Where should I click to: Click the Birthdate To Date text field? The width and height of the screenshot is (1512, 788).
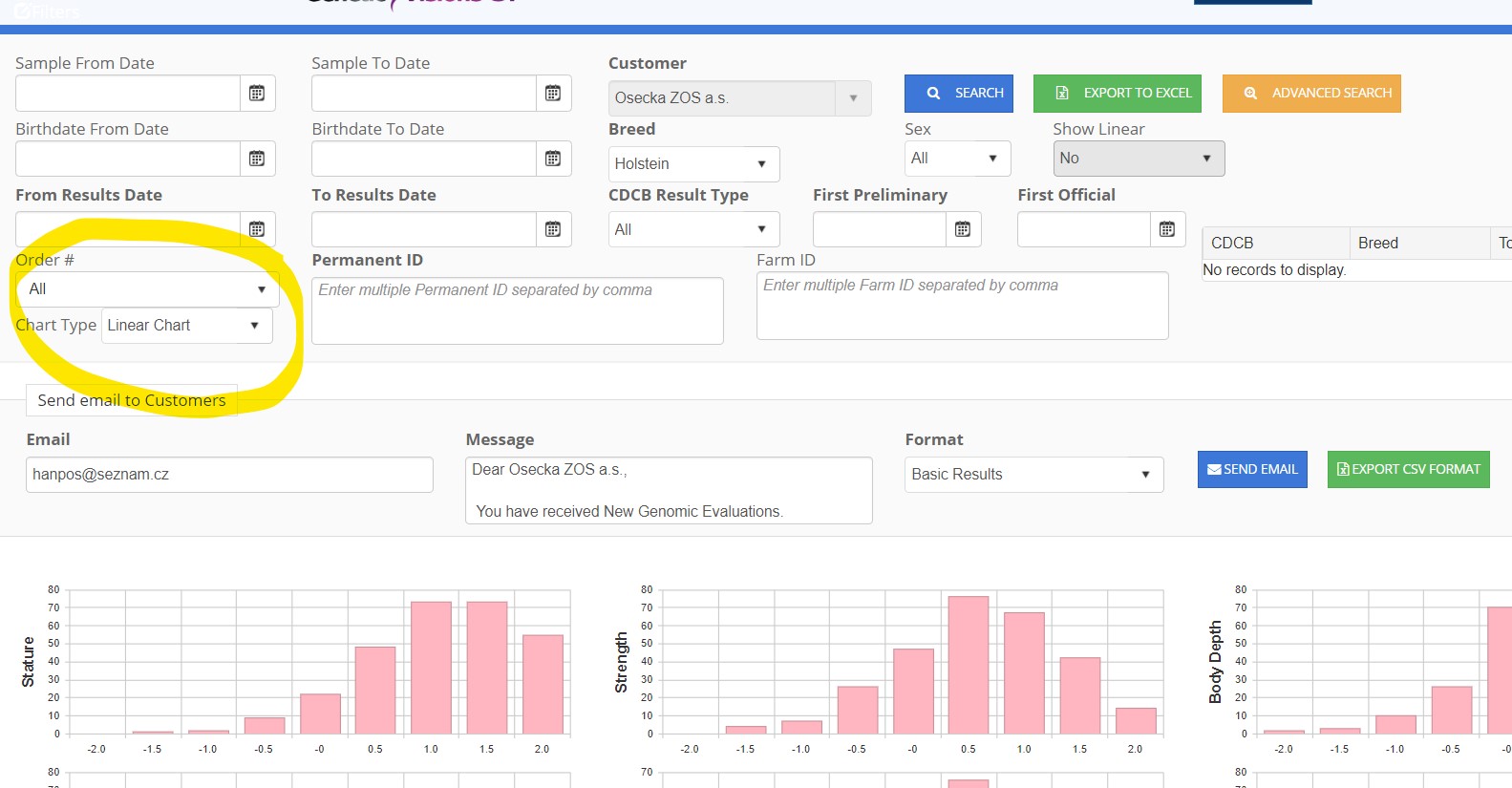tap(424, 159)
